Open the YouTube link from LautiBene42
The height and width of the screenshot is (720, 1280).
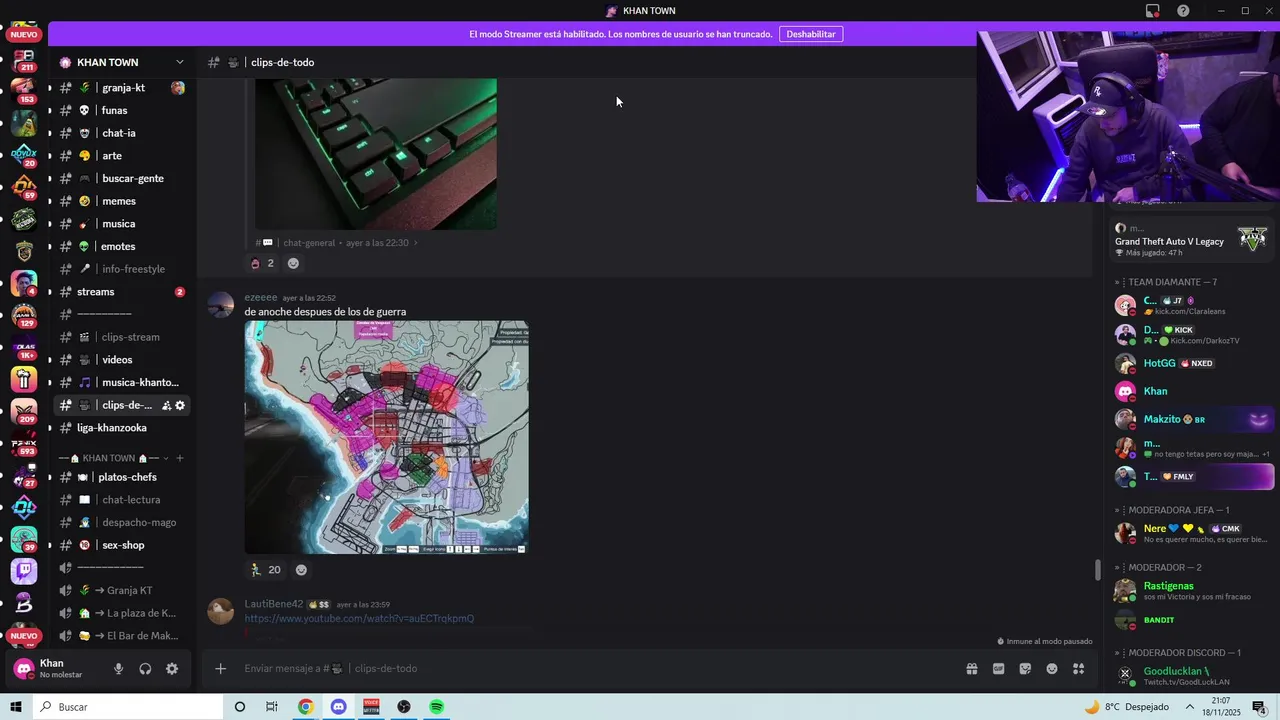click(x=359, y=619)
